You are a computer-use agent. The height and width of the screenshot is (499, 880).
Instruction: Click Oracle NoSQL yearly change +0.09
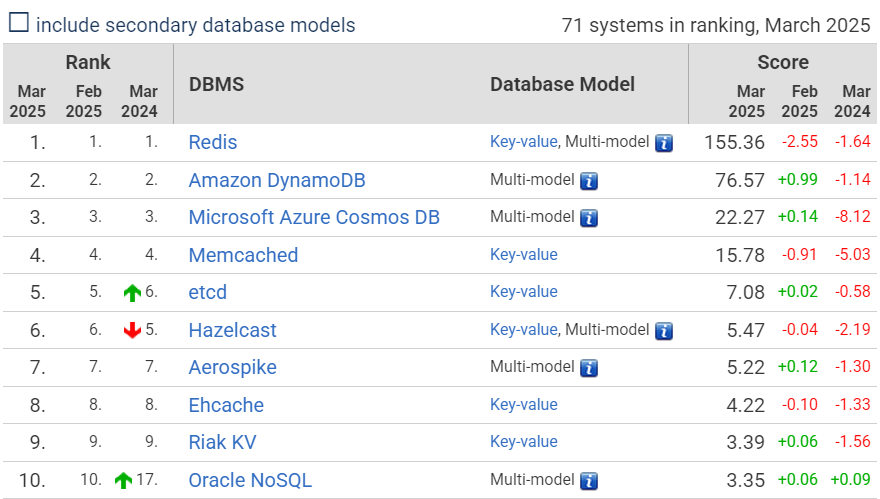tap(850, 479)
